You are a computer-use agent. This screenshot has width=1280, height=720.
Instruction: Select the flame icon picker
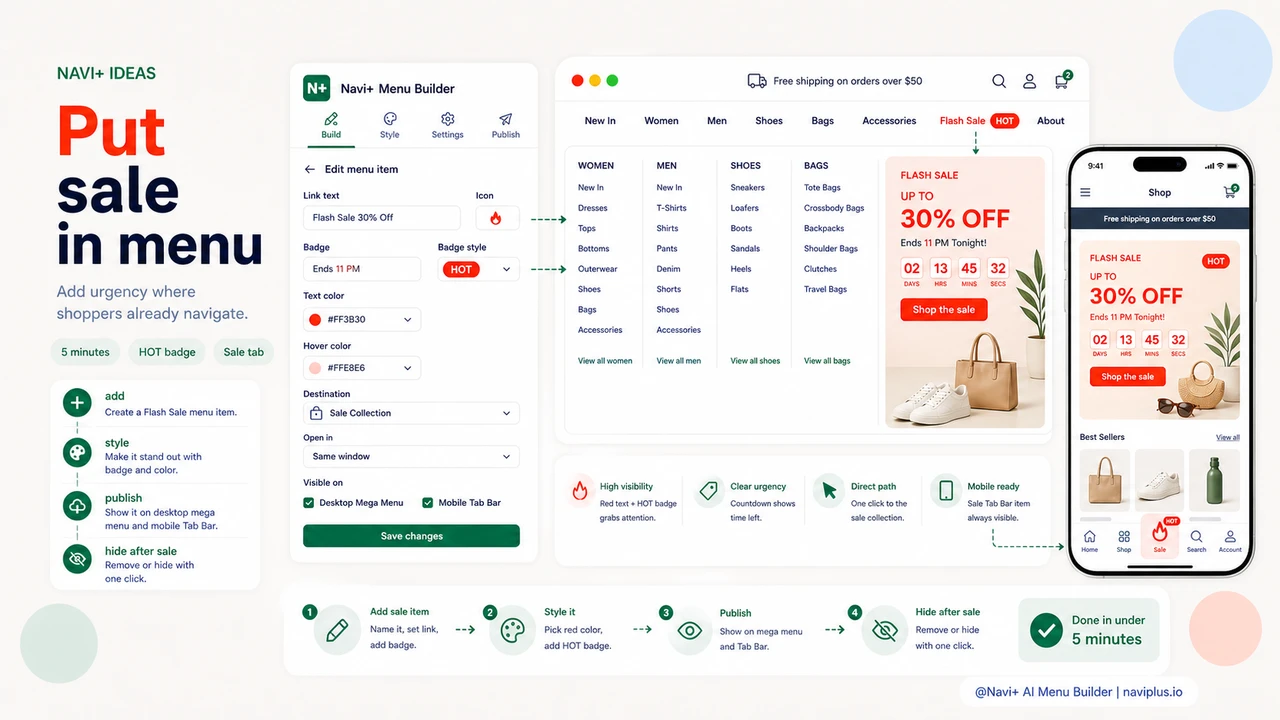click(x=497, y=217)
